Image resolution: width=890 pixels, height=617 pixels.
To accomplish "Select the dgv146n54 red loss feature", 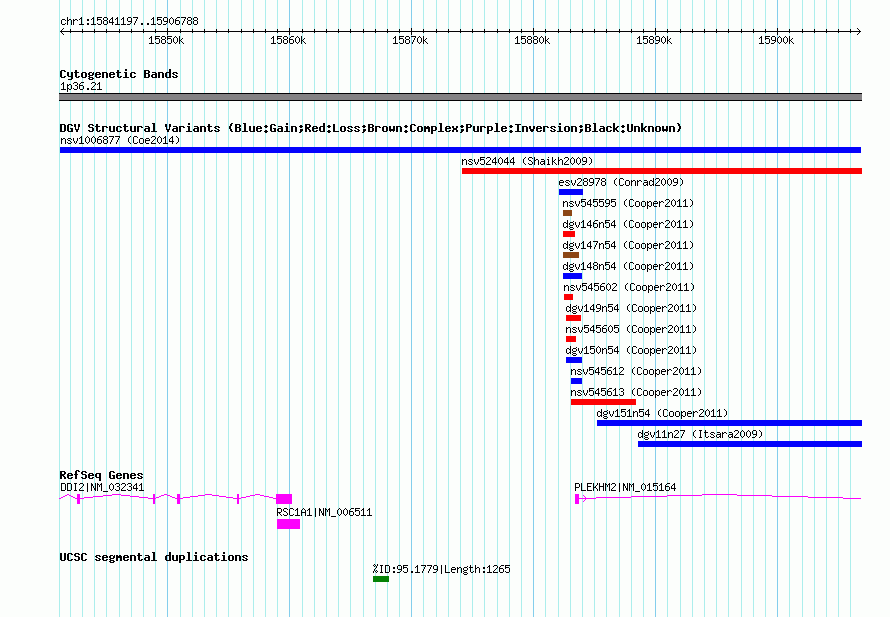I will 569,234.
